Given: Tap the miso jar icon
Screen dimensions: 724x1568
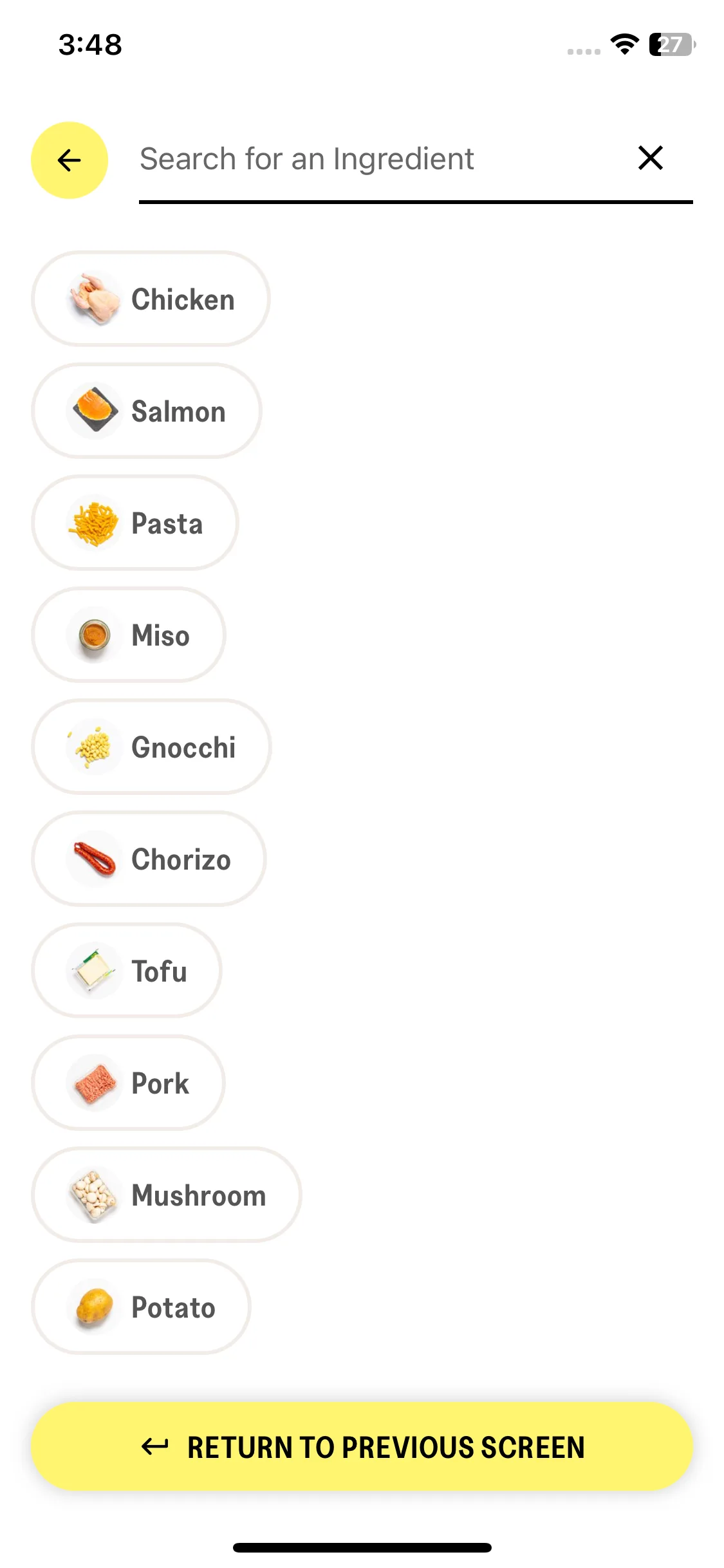Looking at the screenshot, I should pos(95,635).
